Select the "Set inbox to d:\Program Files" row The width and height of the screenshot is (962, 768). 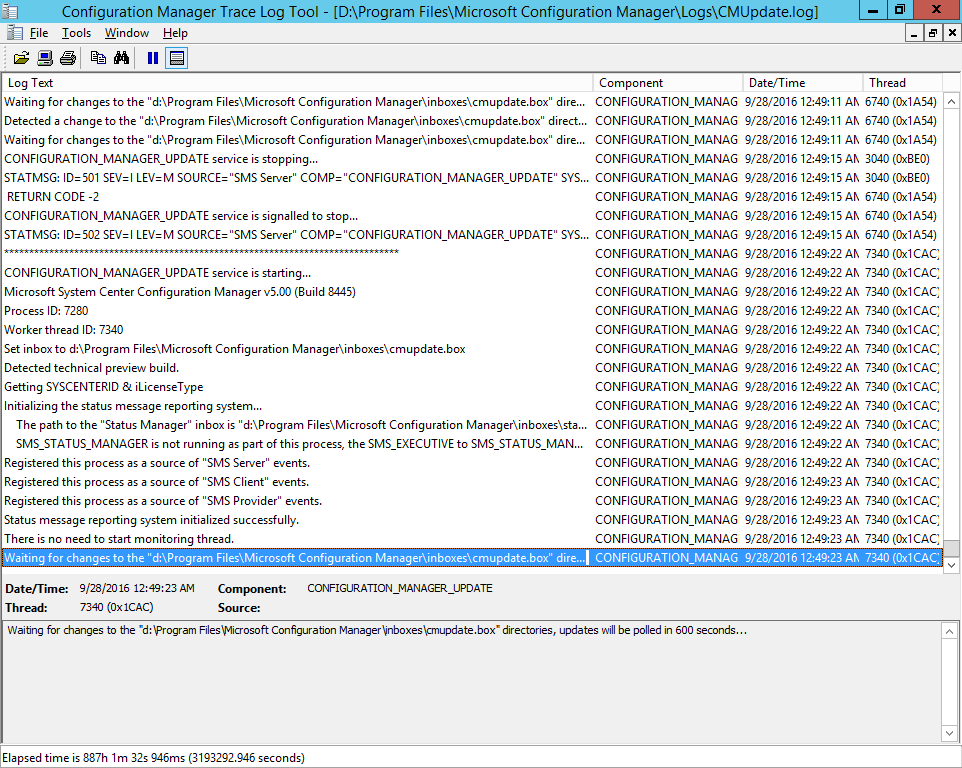[472, 349]
